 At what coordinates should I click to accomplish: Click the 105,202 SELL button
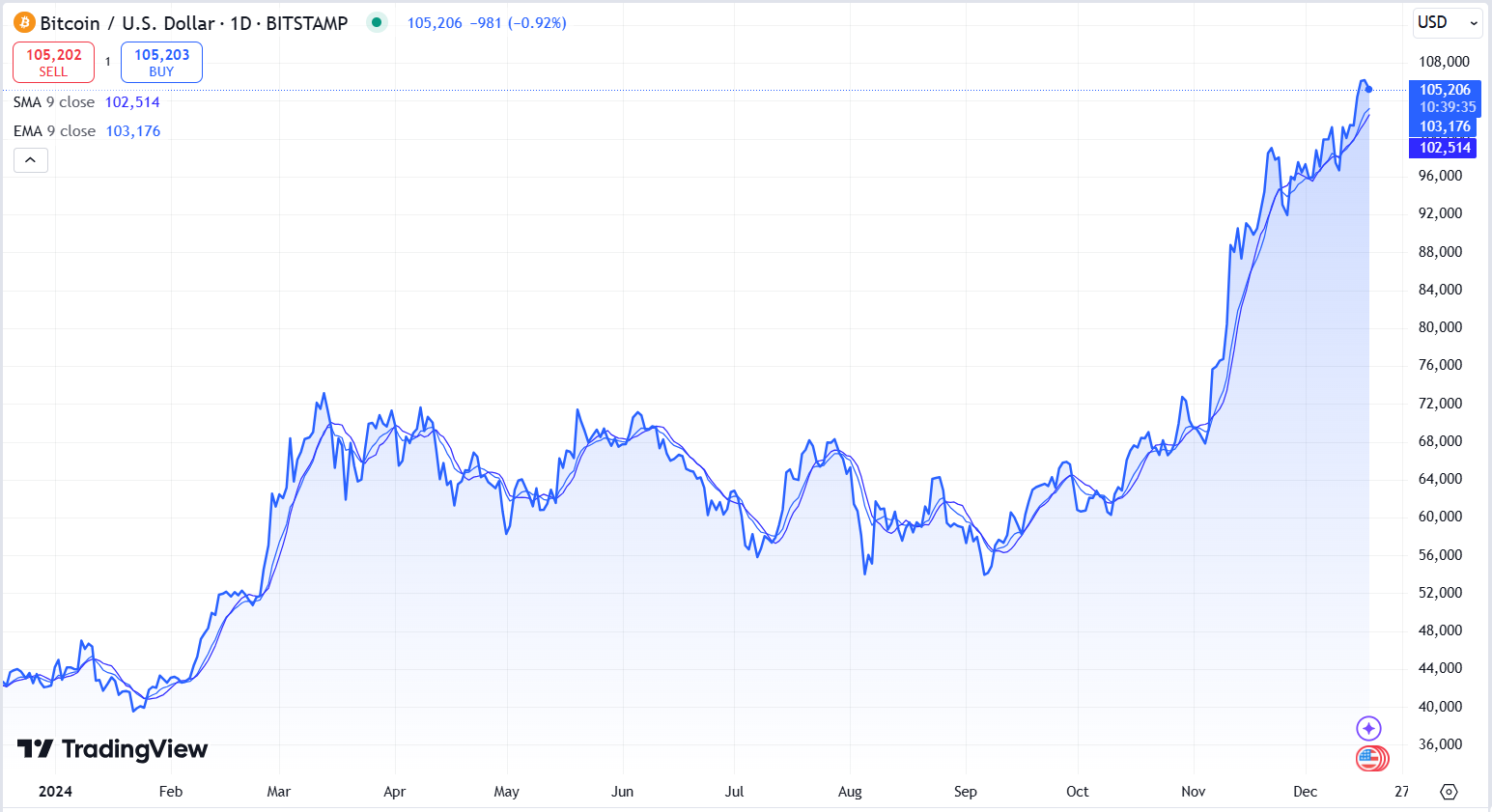pos(54,62)
